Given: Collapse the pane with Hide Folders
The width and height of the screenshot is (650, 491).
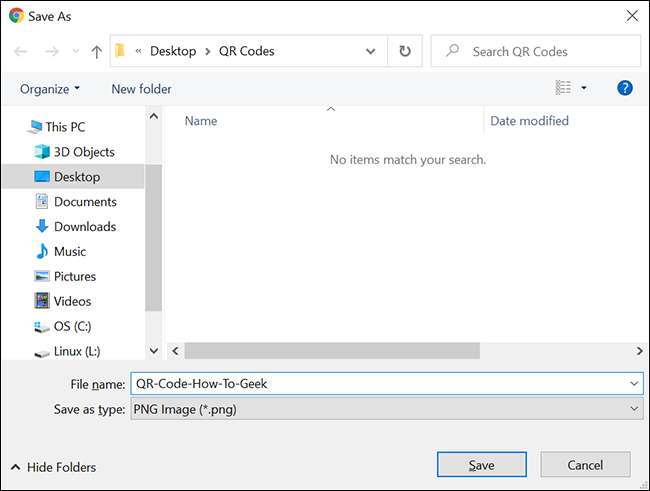Looking at the screenshot, I should tap(54, 467).
